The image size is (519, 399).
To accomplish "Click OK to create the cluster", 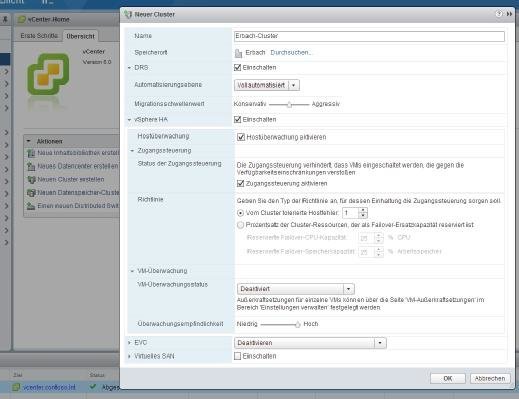I will pyautogui.click(x=448, y=378).
